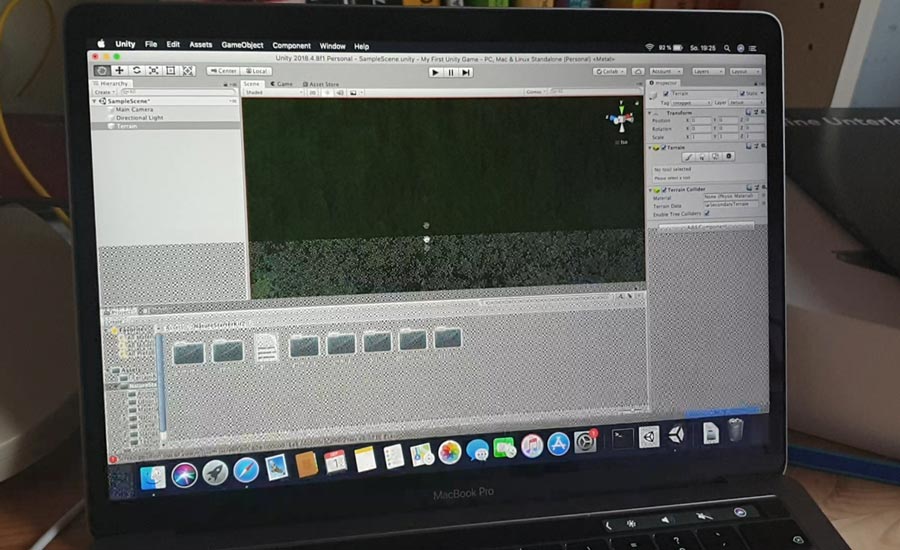Image resolution: width=900 pixels, height=550 pixels.
Task: Open the Create dropdown in Hierarchy
Action: [x=104, y=92]
